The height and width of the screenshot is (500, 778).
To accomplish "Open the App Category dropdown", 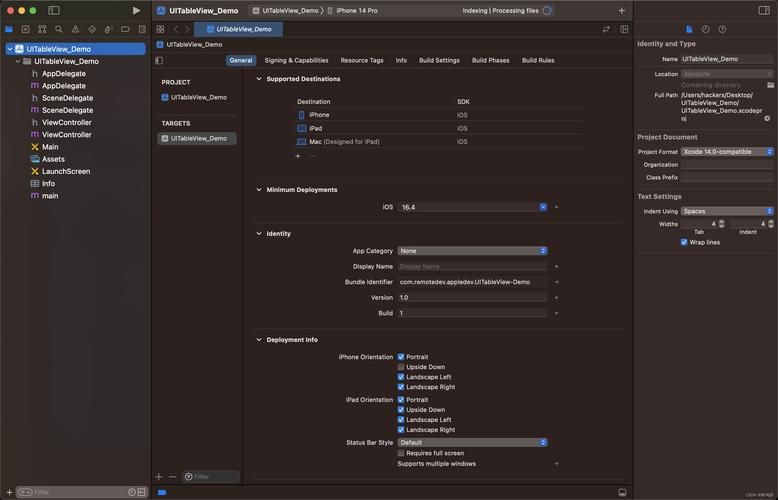I will click(x=472, y=251).
